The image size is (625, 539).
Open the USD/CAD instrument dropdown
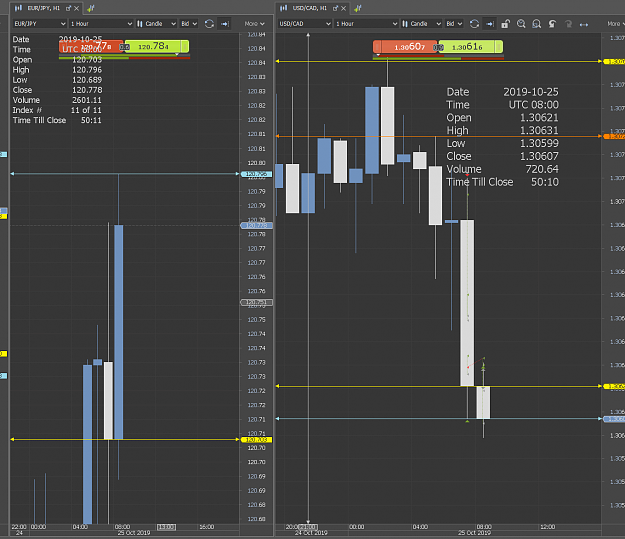point(305,24)
